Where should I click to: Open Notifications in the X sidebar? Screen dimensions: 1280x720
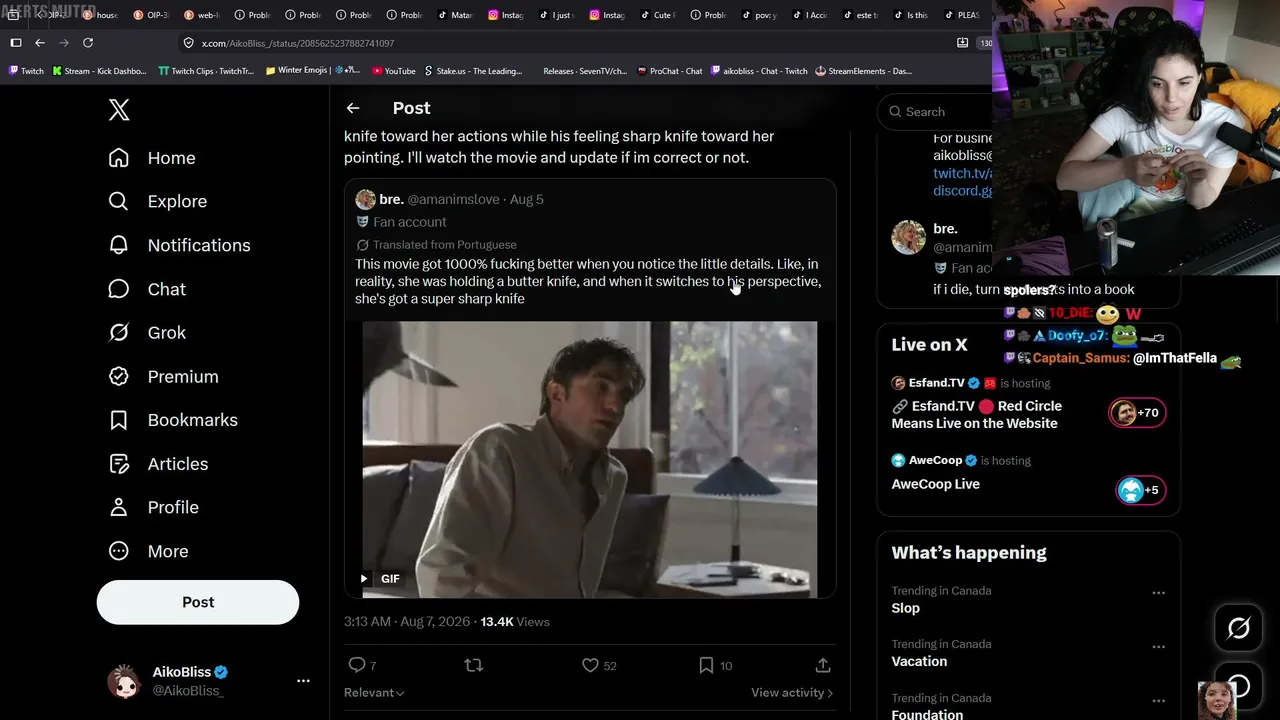(x=179, y=245)
